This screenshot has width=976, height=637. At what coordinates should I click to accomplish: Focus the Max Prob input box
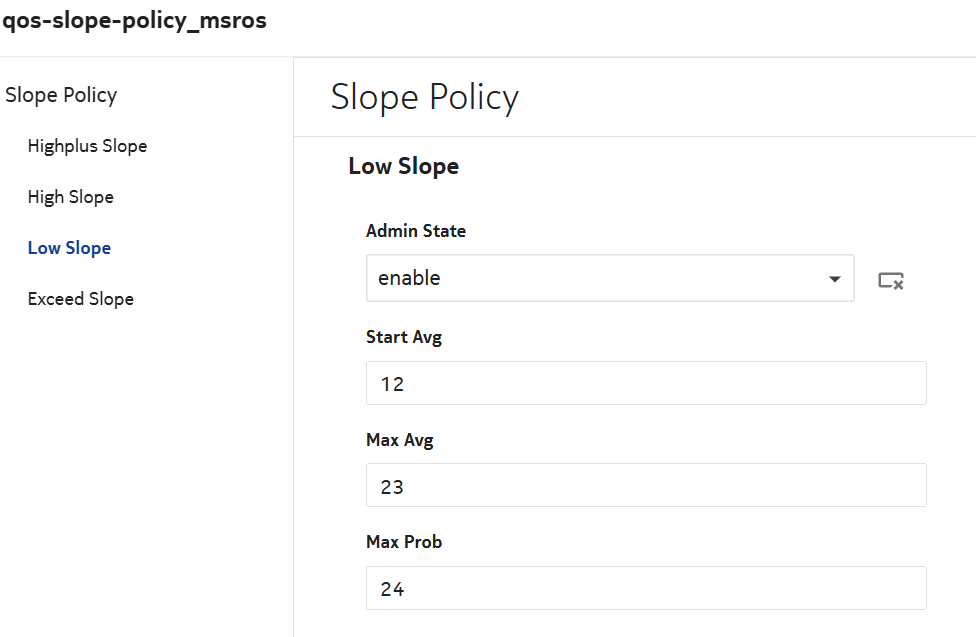pyautogui.click(x=646, y=588)
